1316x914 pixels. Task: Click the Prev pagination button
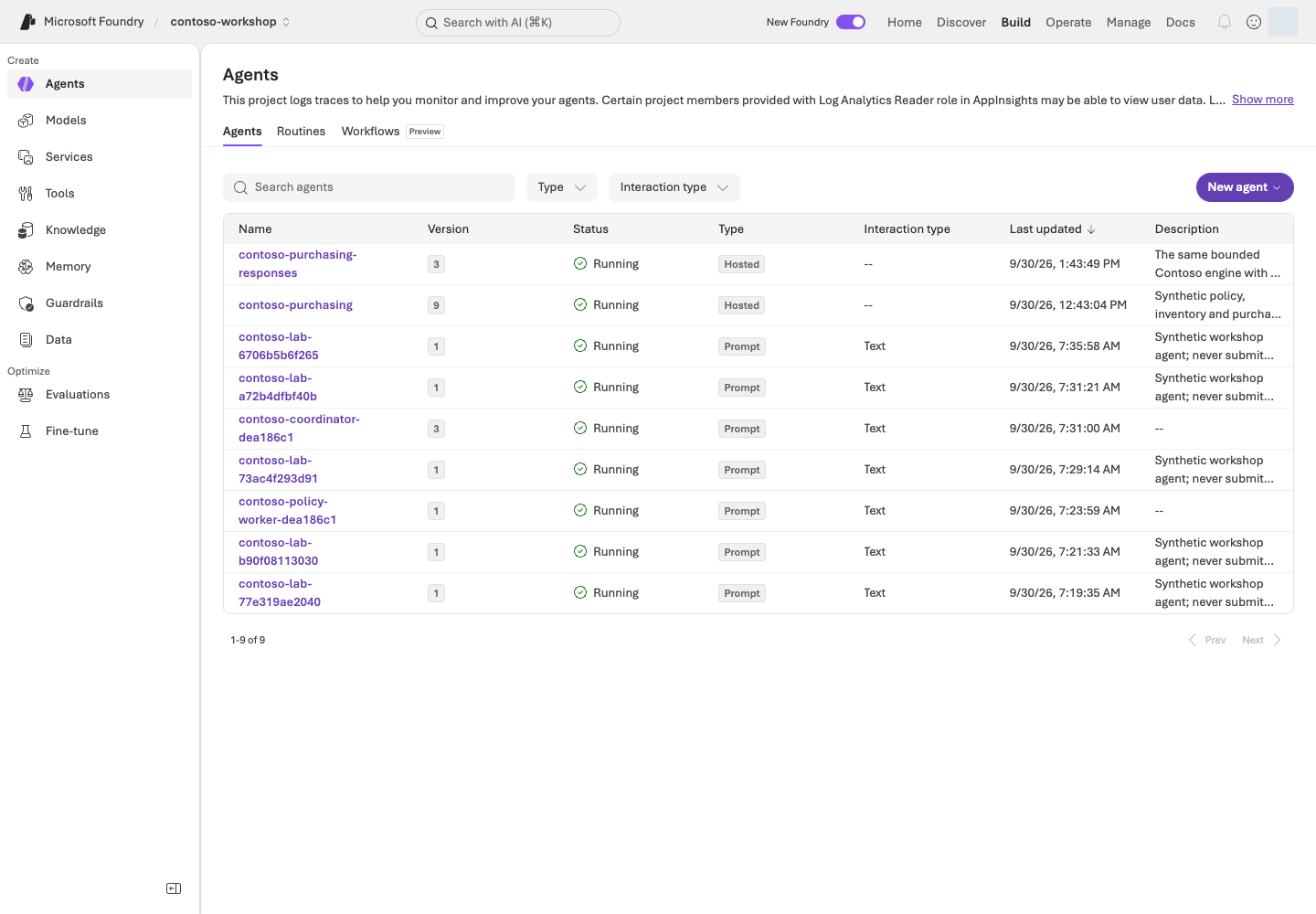coord(1206,640)
